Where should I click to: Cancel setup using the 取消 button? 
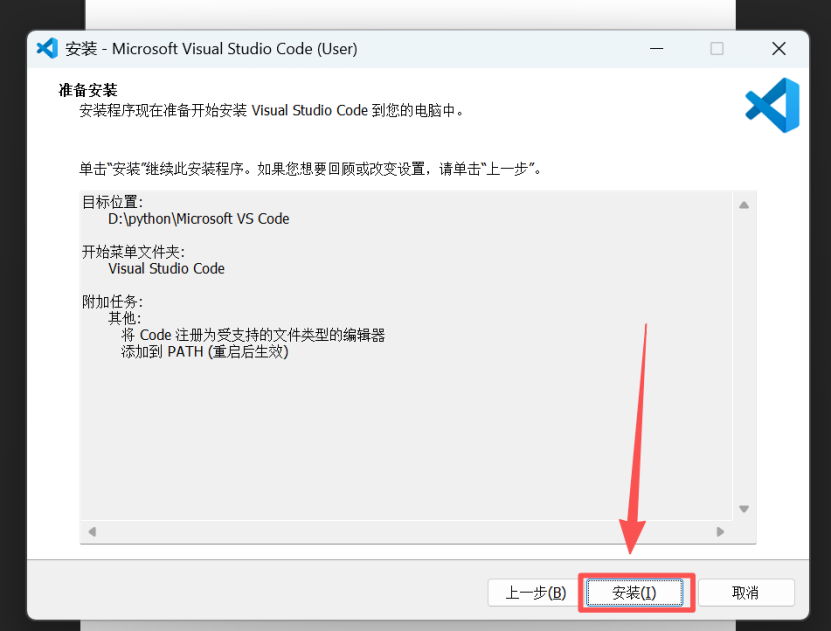(746, 592)
